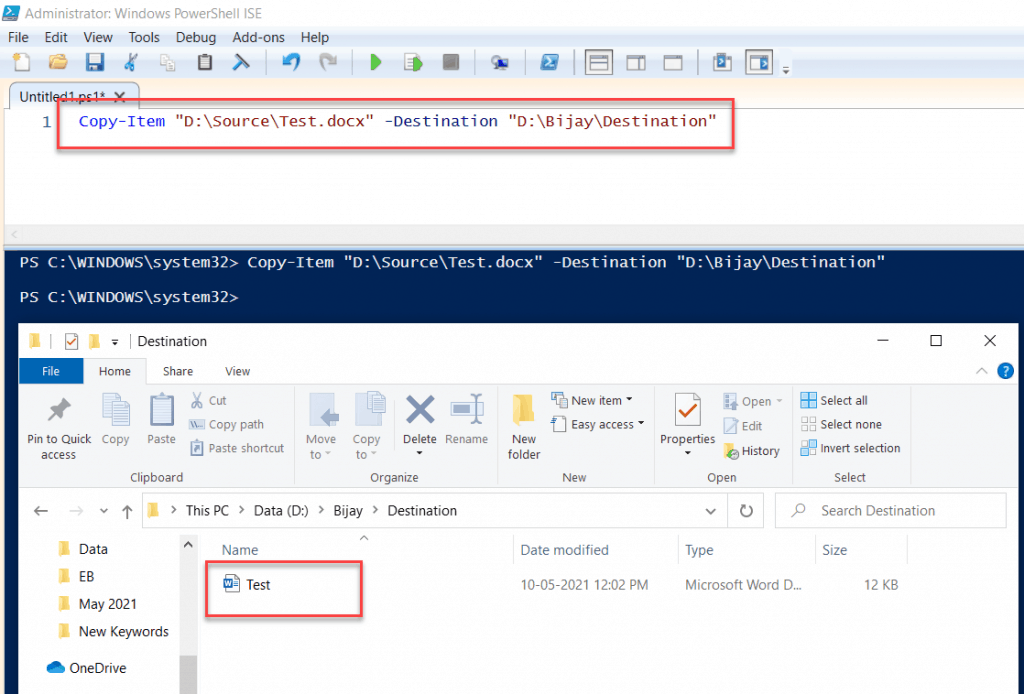Viewport: 1024px width, 694px height.
Task: Click the Explorer ribbon Copy button
Action: (116, 420)
